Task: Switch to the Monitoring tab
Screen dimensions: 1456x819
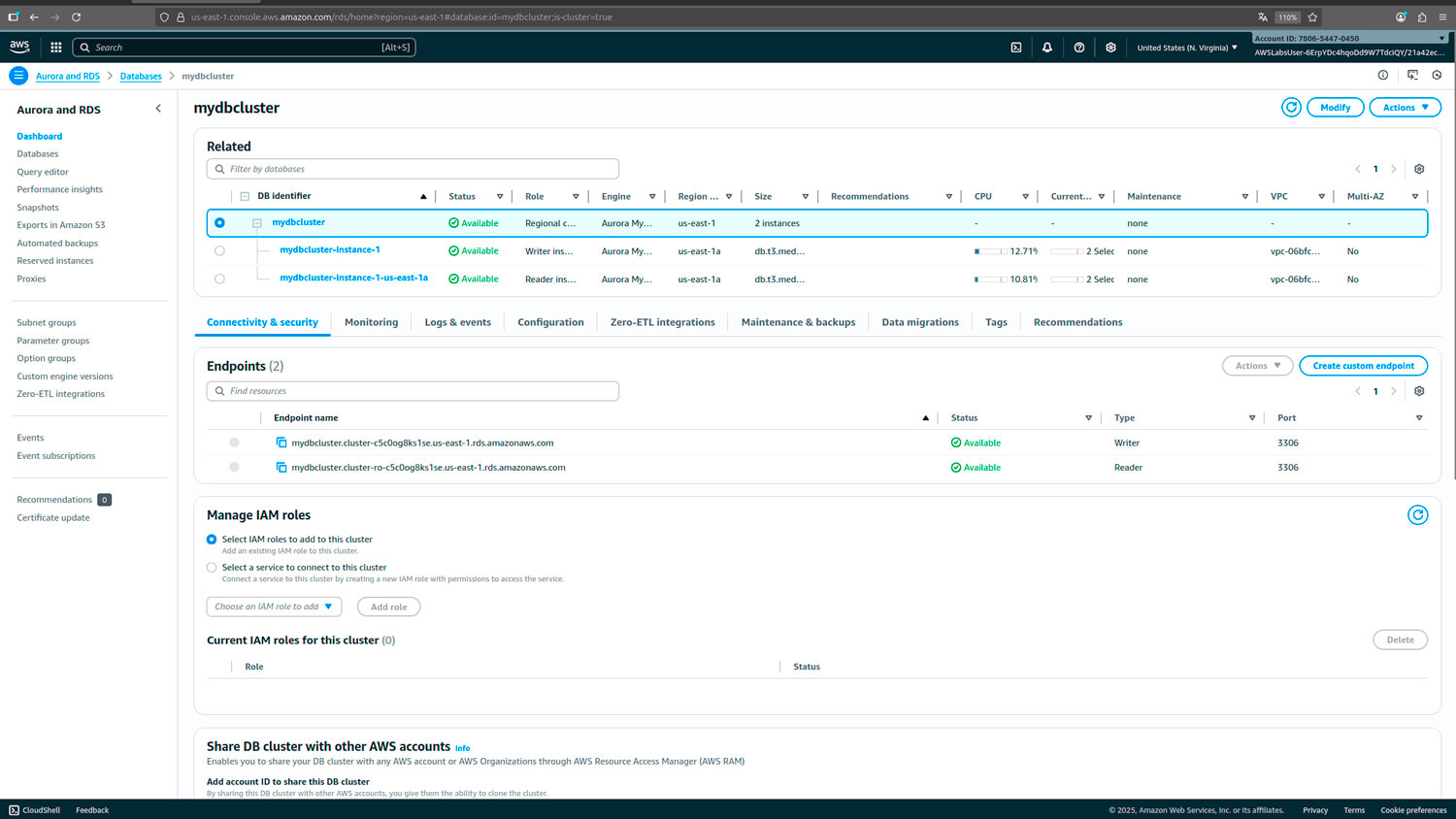Action: [x=371, y=322]
